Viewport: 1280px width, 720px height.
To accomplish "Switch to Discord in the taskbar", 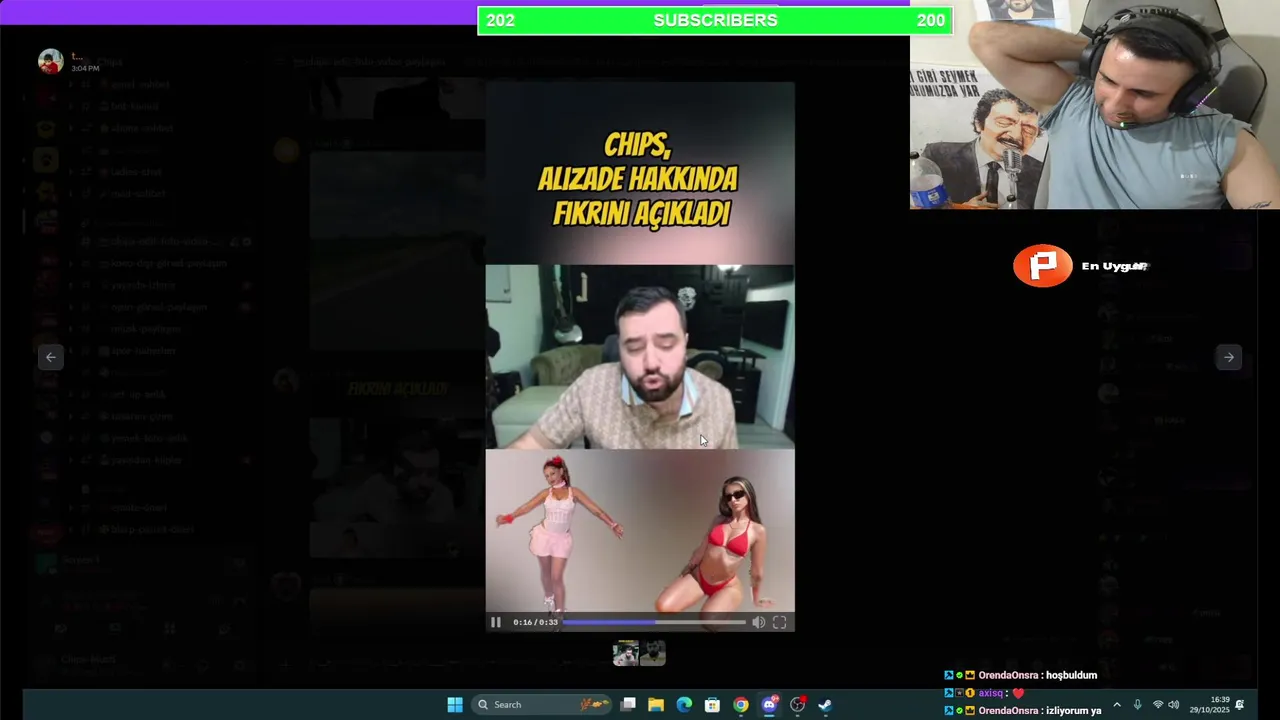I will [x=769, y=704].
